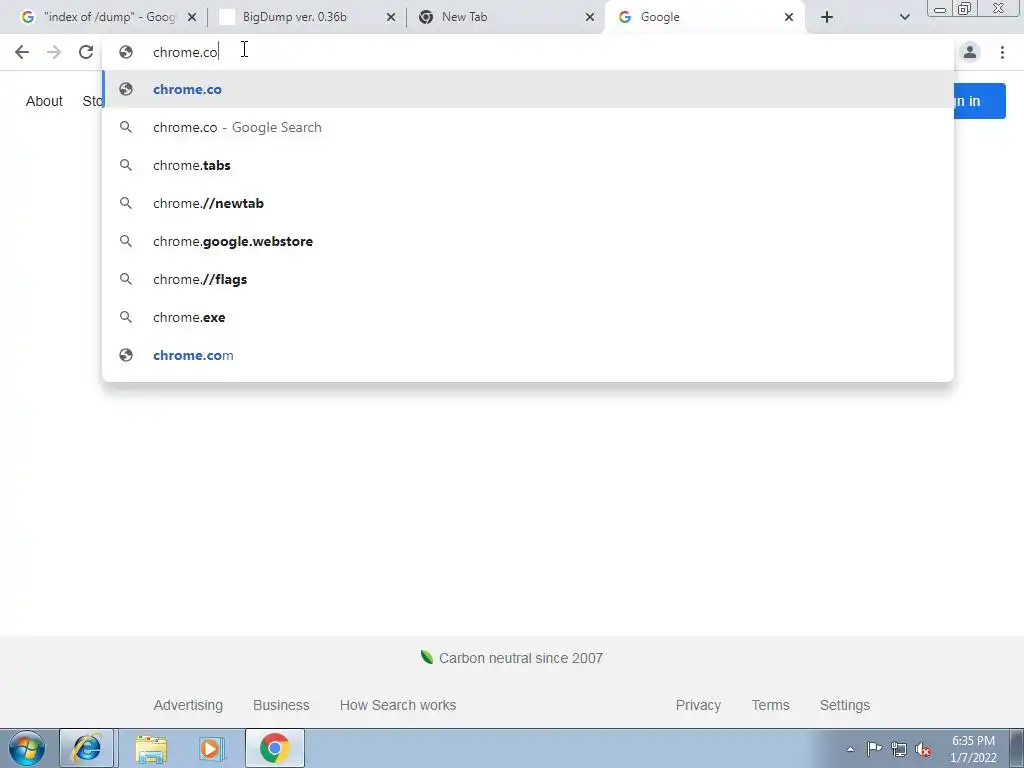This screenshot has height=768, width=1024.
Task: Click the globe icon in the address bar
Action: point(126,52)
